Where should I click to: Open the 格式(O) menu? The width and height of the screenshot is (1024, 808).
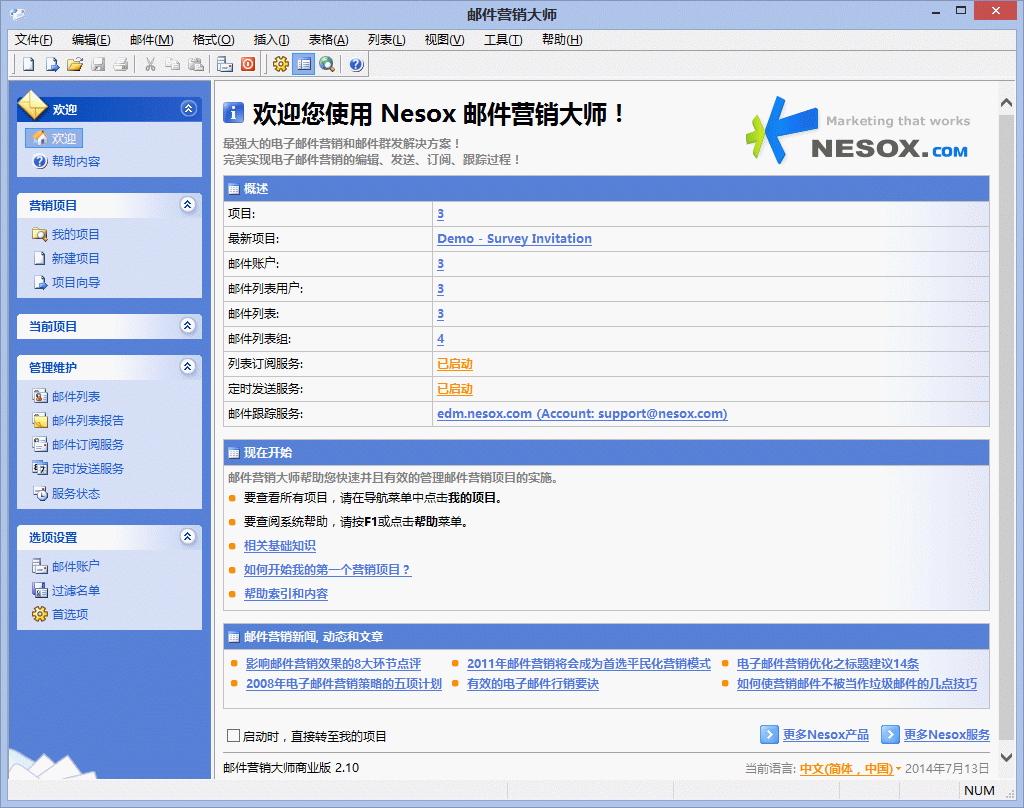click(x=214, y=40)
